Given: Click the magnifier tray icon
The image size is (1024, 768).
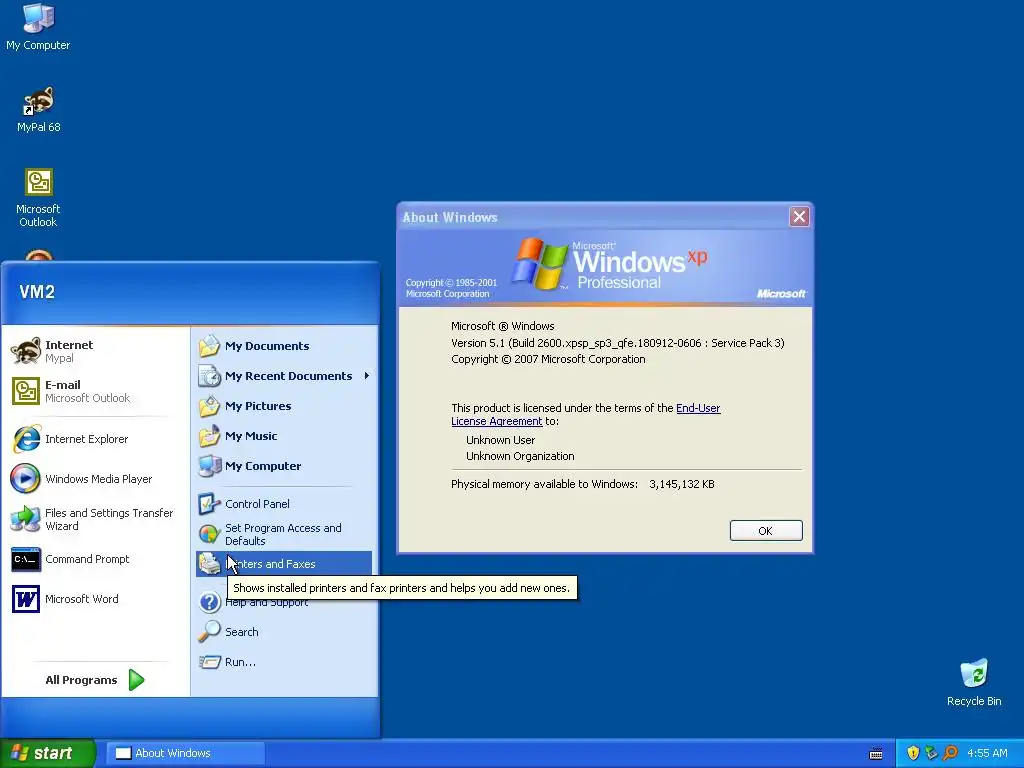Looking at the screenshot, I should click(950, 753).
